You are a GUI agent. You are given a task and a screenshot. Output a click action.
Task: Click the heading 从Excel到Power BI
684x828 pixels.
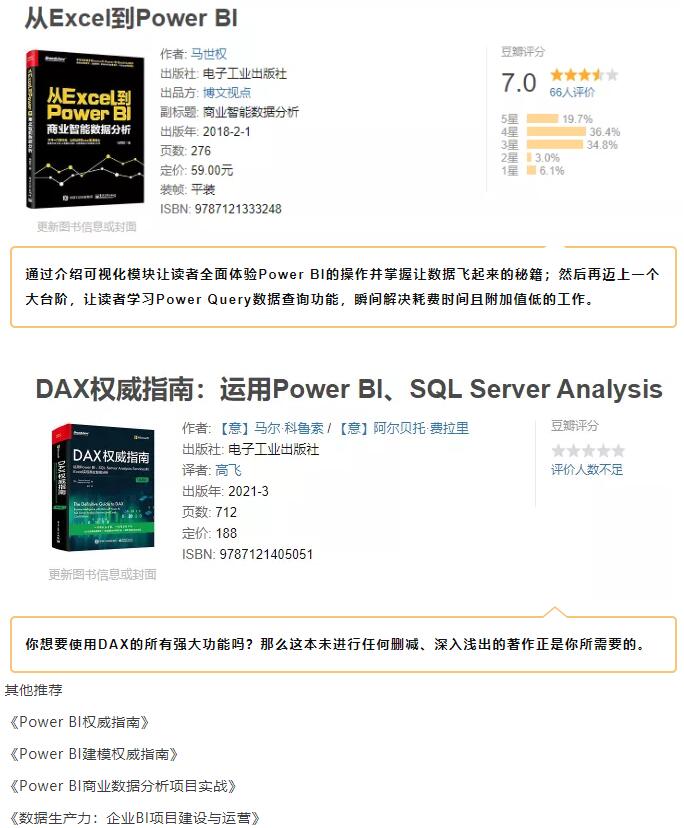[132, 18]
